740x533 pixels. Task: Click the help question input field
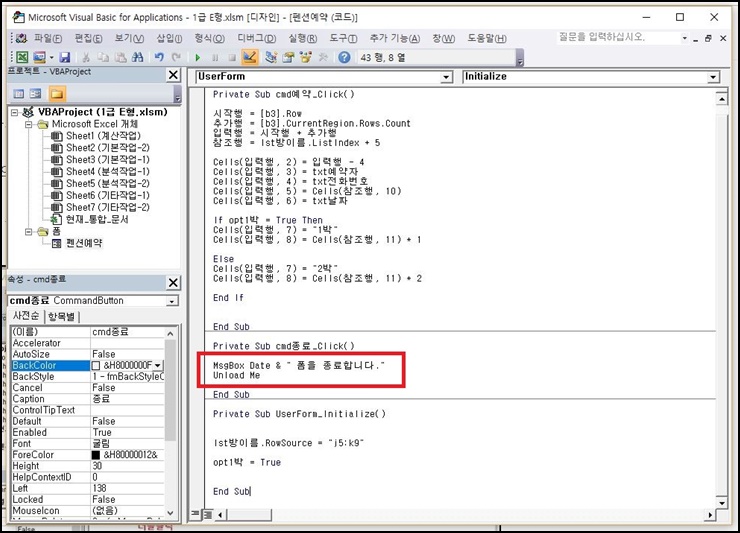(618, 37)
